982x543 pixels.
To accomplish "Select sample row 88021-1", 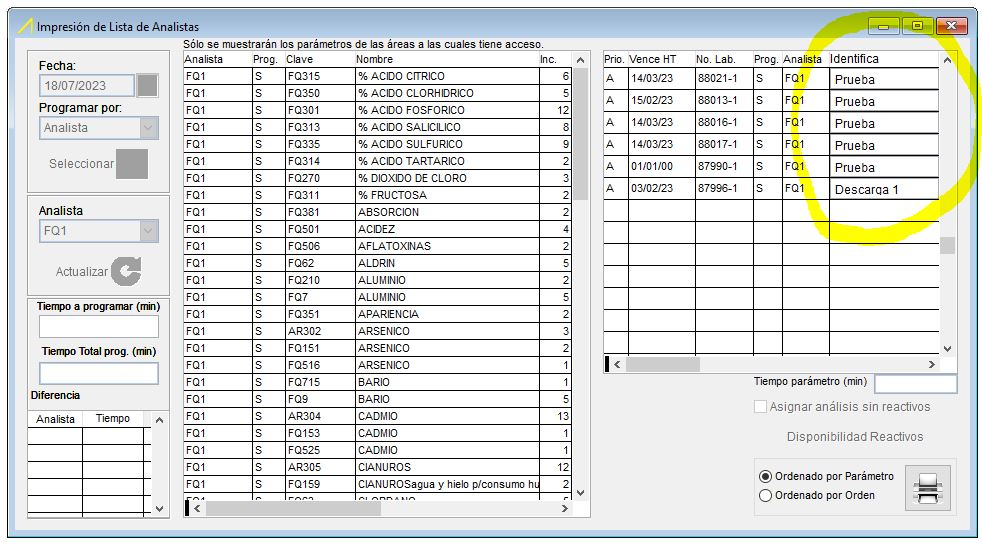I will tap(771, 78).
